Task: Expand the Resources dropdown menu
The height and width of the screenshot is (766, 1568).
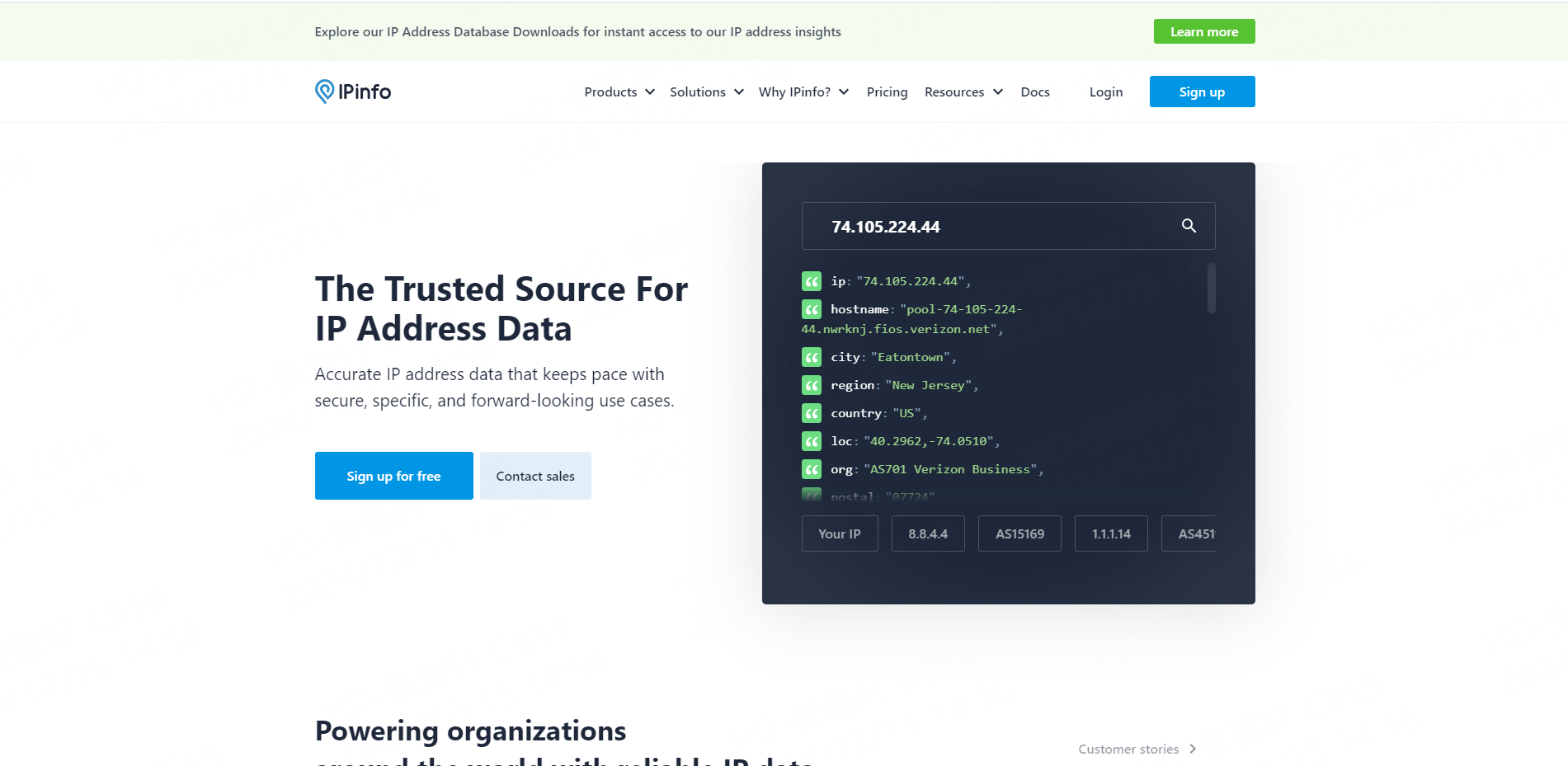Action: click(x=963, y=92)
